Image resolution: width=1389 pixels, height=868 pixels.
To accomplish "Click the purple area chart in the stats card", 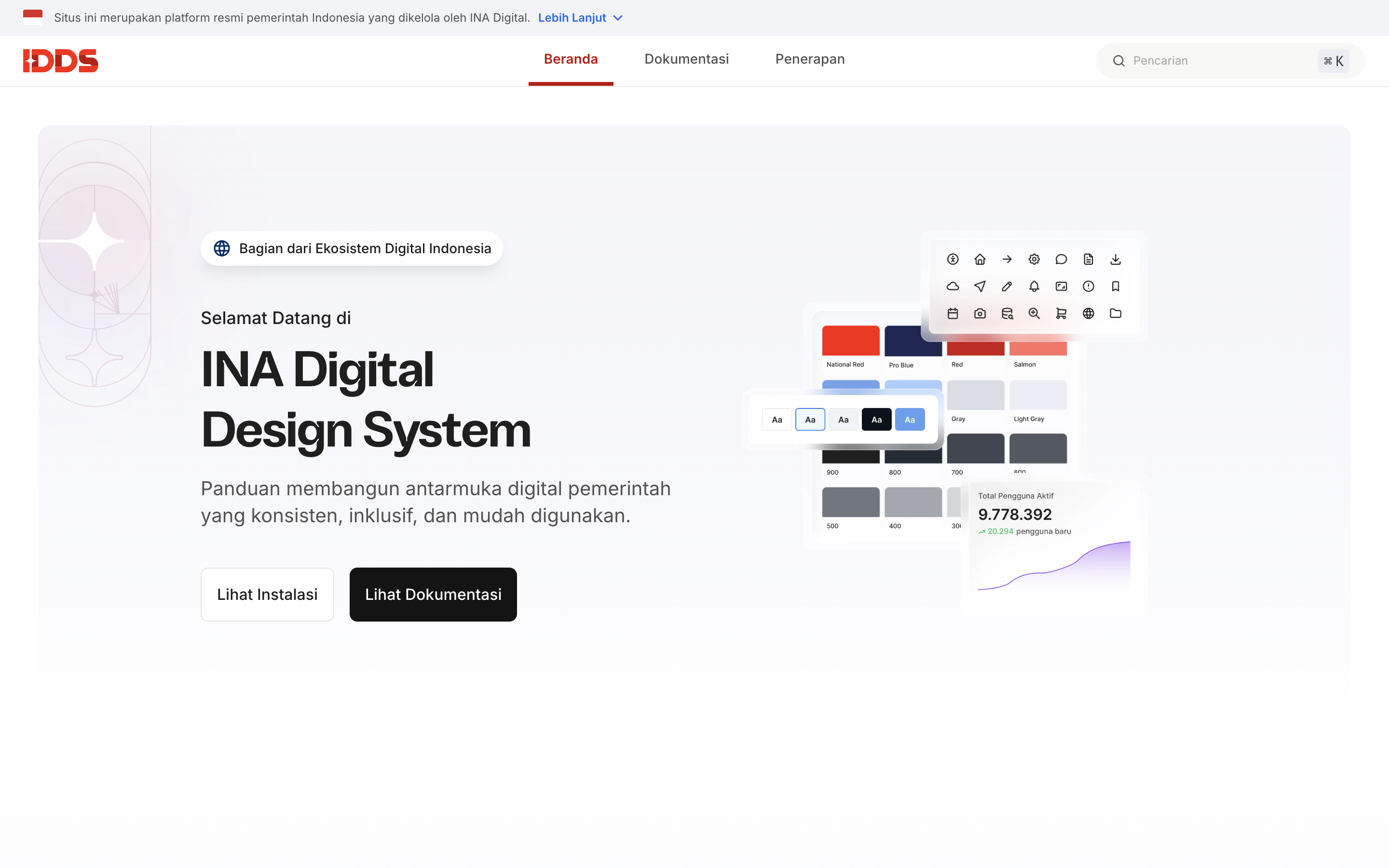I will point(1054,566).
